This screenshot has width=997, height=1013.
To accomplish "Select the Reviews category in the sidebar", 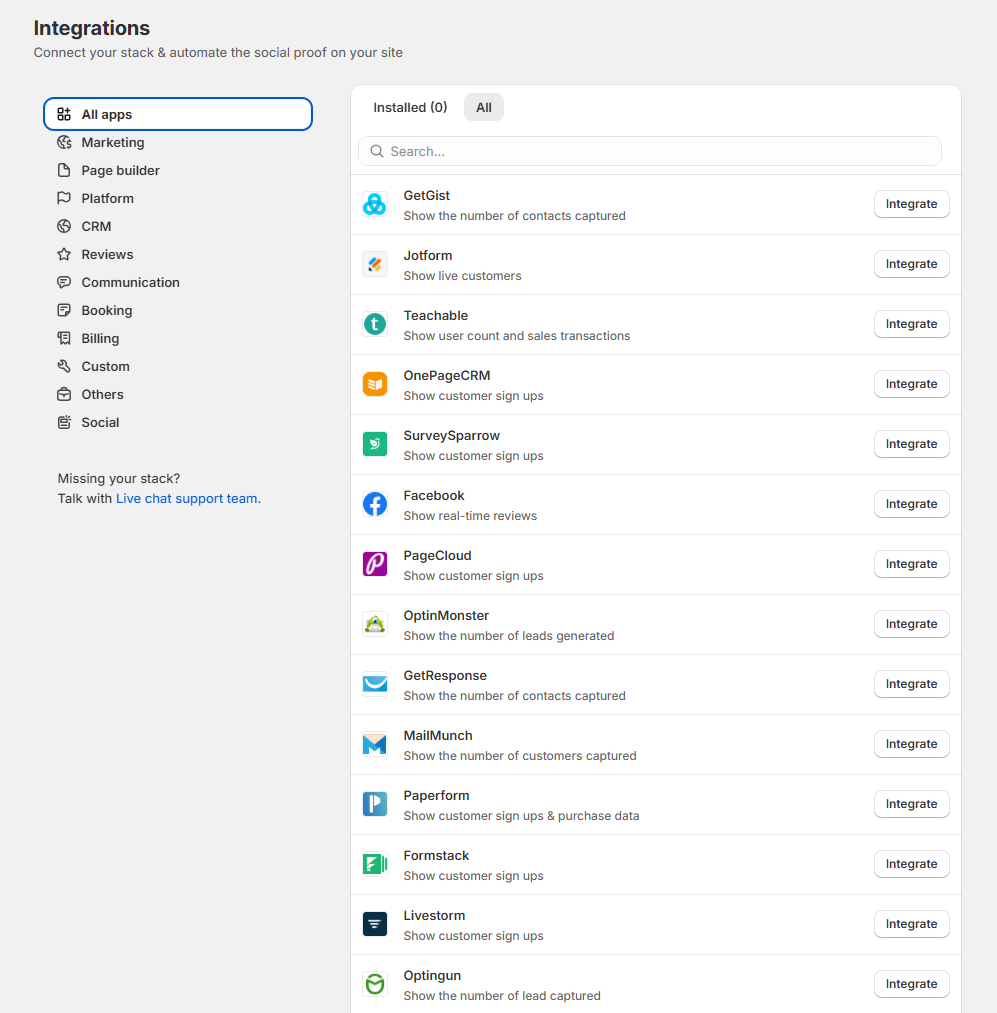I will point(108,254).
